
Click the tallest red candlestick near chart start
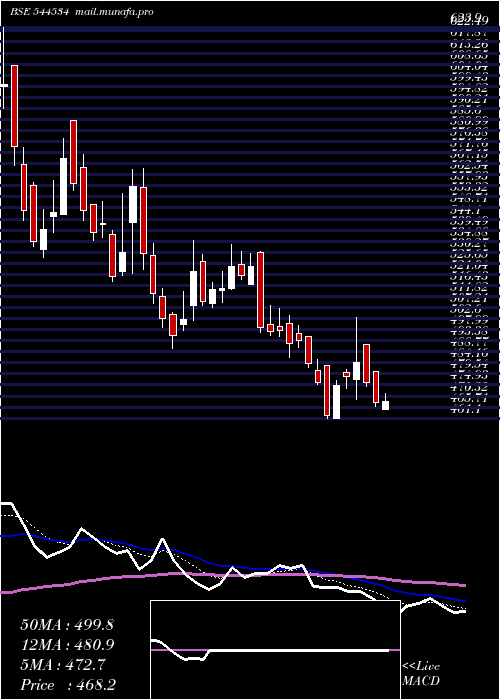(15, 106)
